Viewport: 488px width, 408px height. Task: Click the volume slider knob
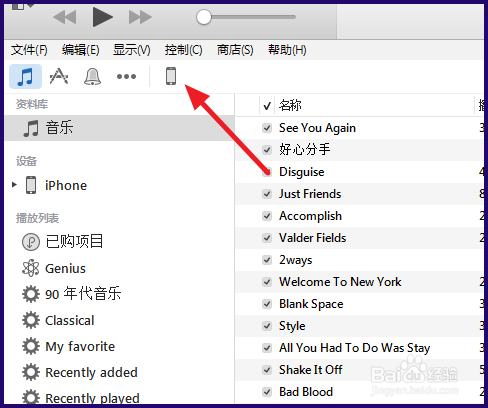click(x=204, y=17)
